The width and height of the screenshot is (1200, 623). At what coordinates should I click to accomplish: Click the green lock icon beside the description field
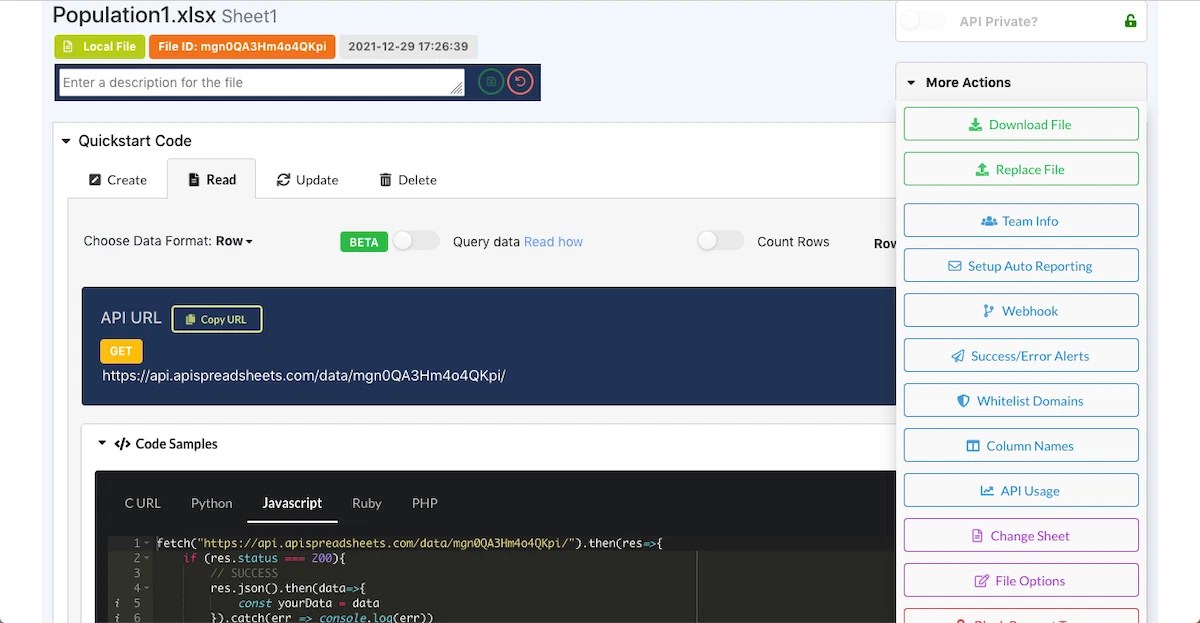[490, 82]
